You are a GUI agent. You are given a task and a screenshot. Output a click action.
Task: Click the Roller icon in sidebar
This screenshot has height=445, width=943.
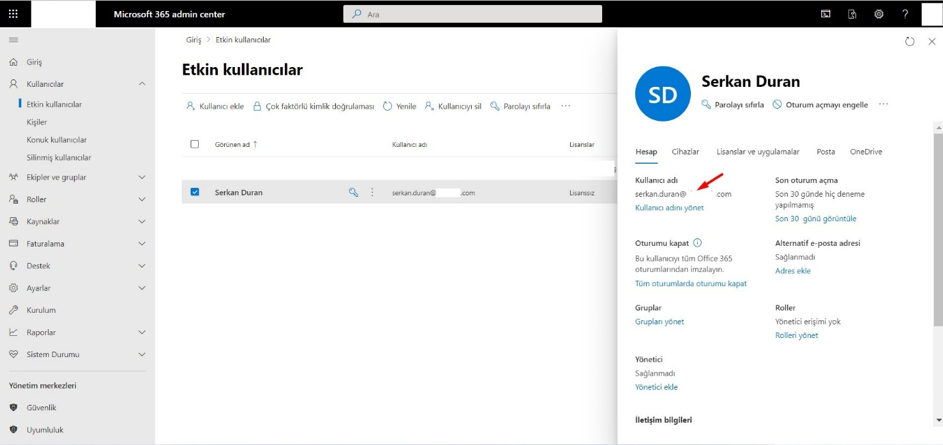(x=14, y=199)
